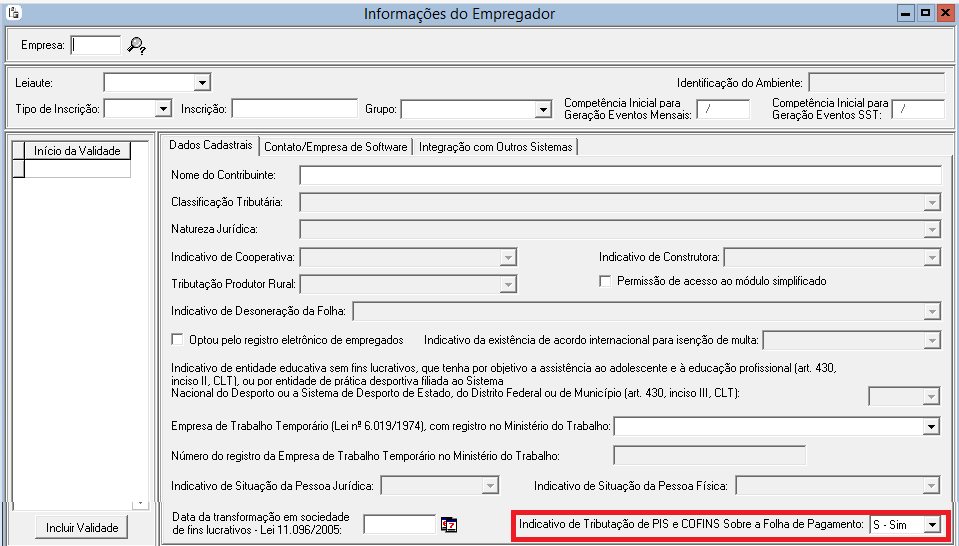Screen dimensions: 959x546
Task: Click the data da transformação date field
Action: [398, 524]
